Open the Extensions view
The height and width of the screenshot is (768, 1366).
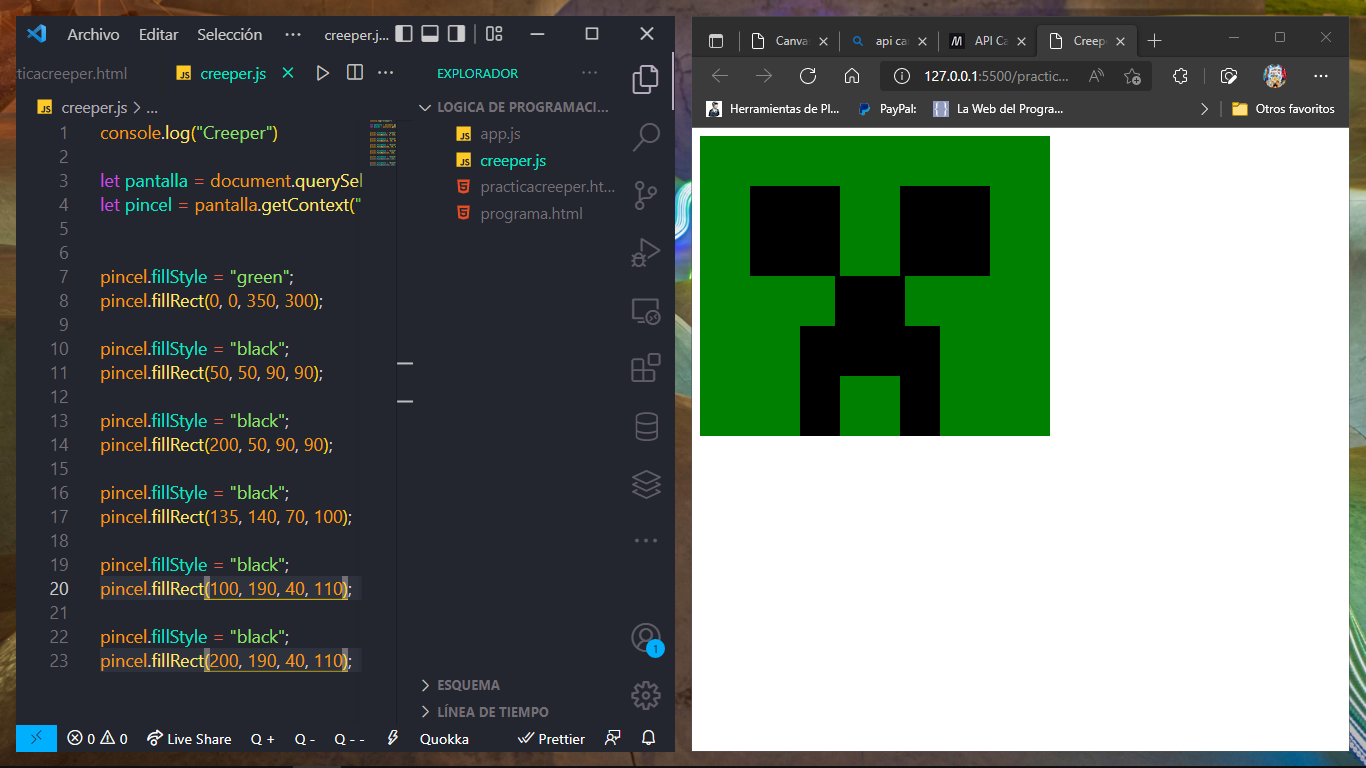[x=646, y=368]
